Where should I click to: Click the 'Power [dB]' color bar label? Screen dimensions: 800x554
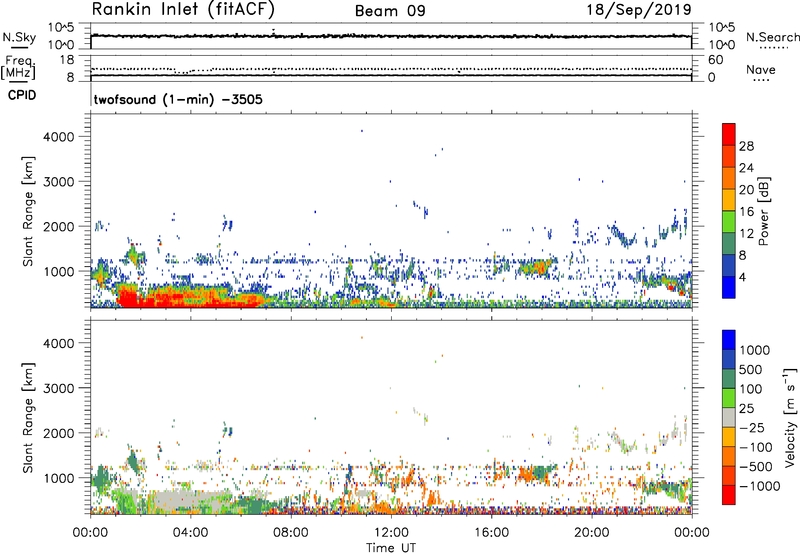[763, 211]
